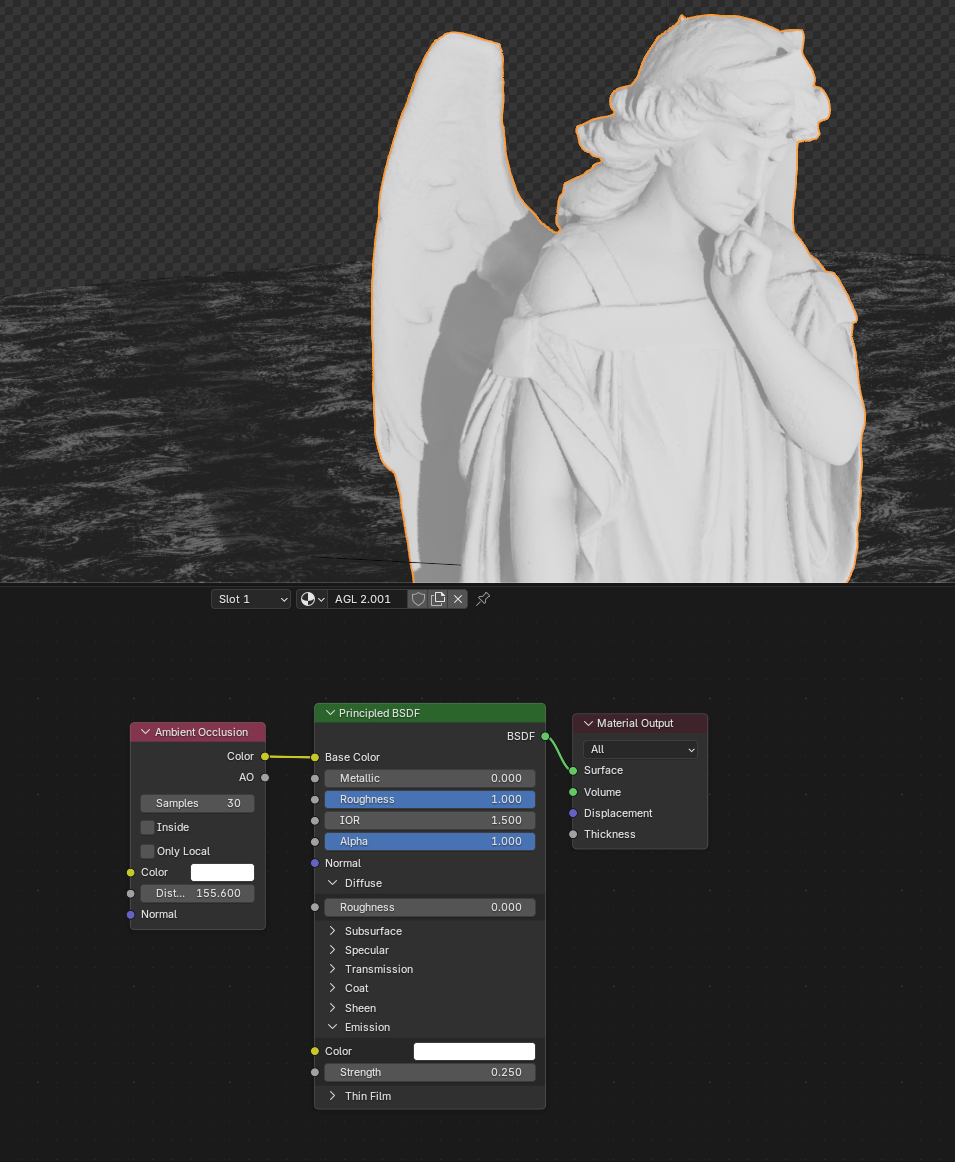Click the Emission Strength slider
The image size is (955, 1162).
[430, 1072]
